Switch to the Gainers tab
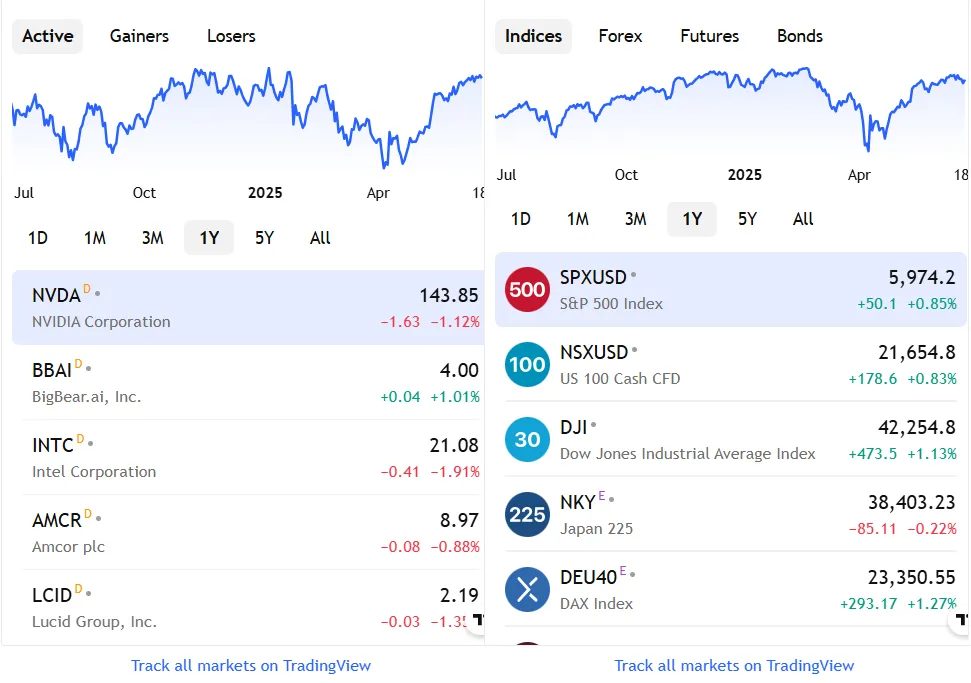This screenshot has width=971, height=683. point(139,36)
